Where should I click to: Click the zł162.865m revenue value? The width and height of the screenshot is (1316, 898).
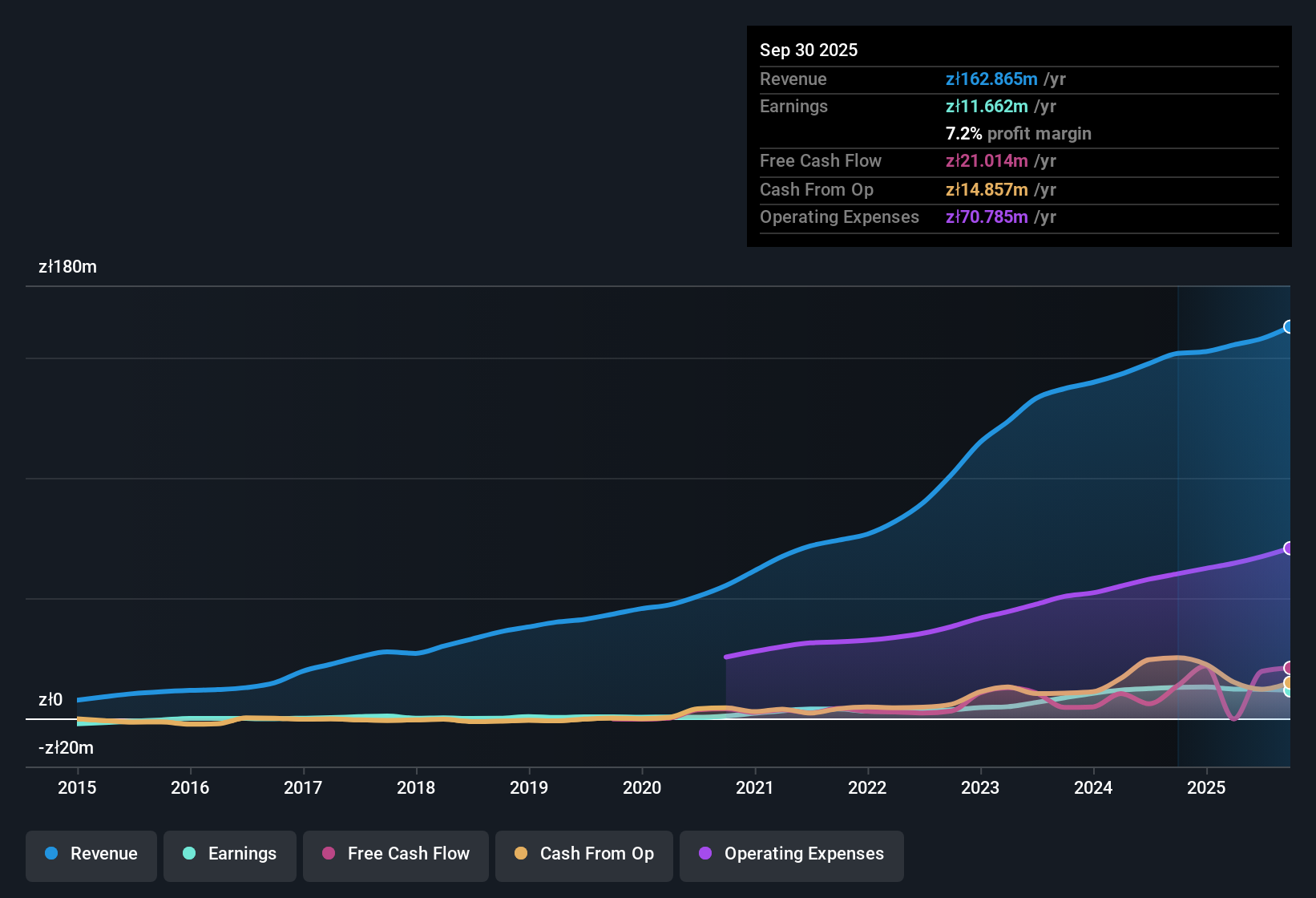pos(991,79)
